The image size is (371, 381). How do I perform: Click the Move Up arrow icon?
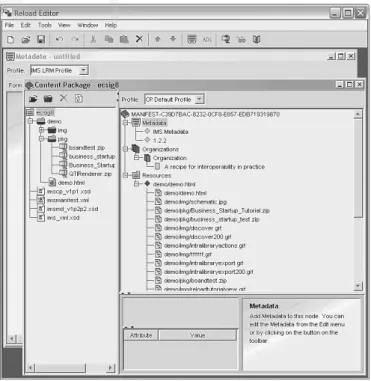pyautogui.click(x=157, y=39)
